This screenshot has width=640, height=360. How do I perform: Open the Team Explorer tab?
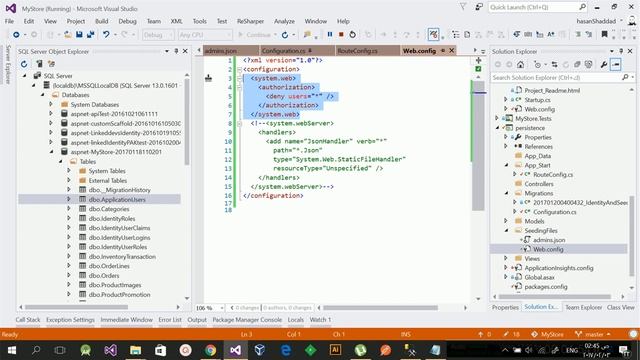click(583, 307)
